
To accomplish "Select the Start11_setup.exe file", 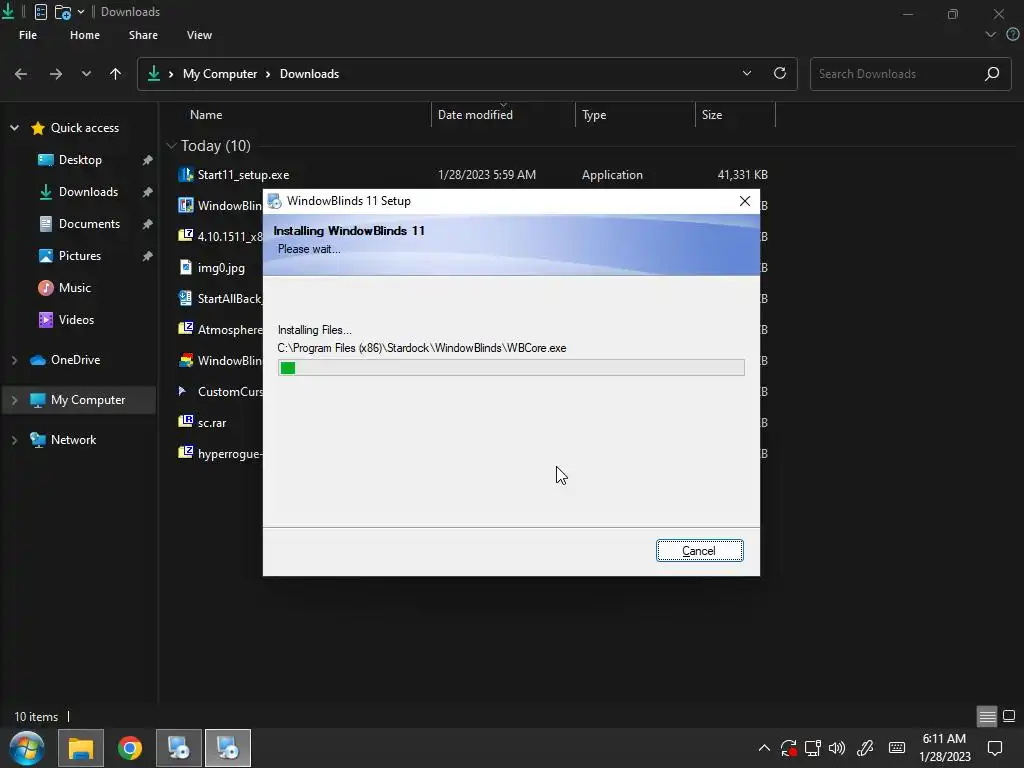I will (243, 175).
